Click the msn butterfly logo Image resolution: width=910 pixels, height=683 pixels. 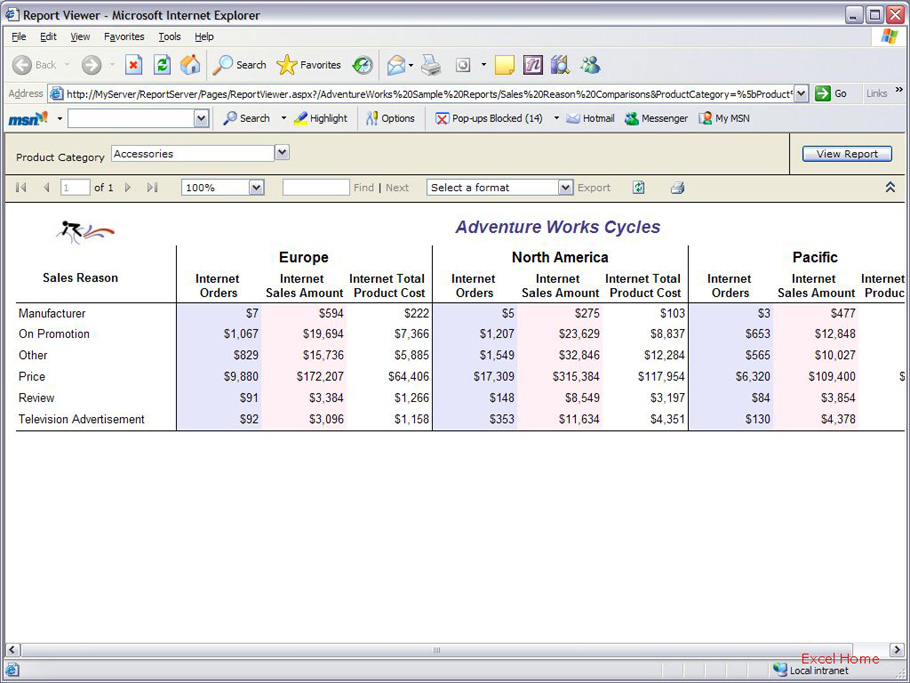click(x=27, y=118)
